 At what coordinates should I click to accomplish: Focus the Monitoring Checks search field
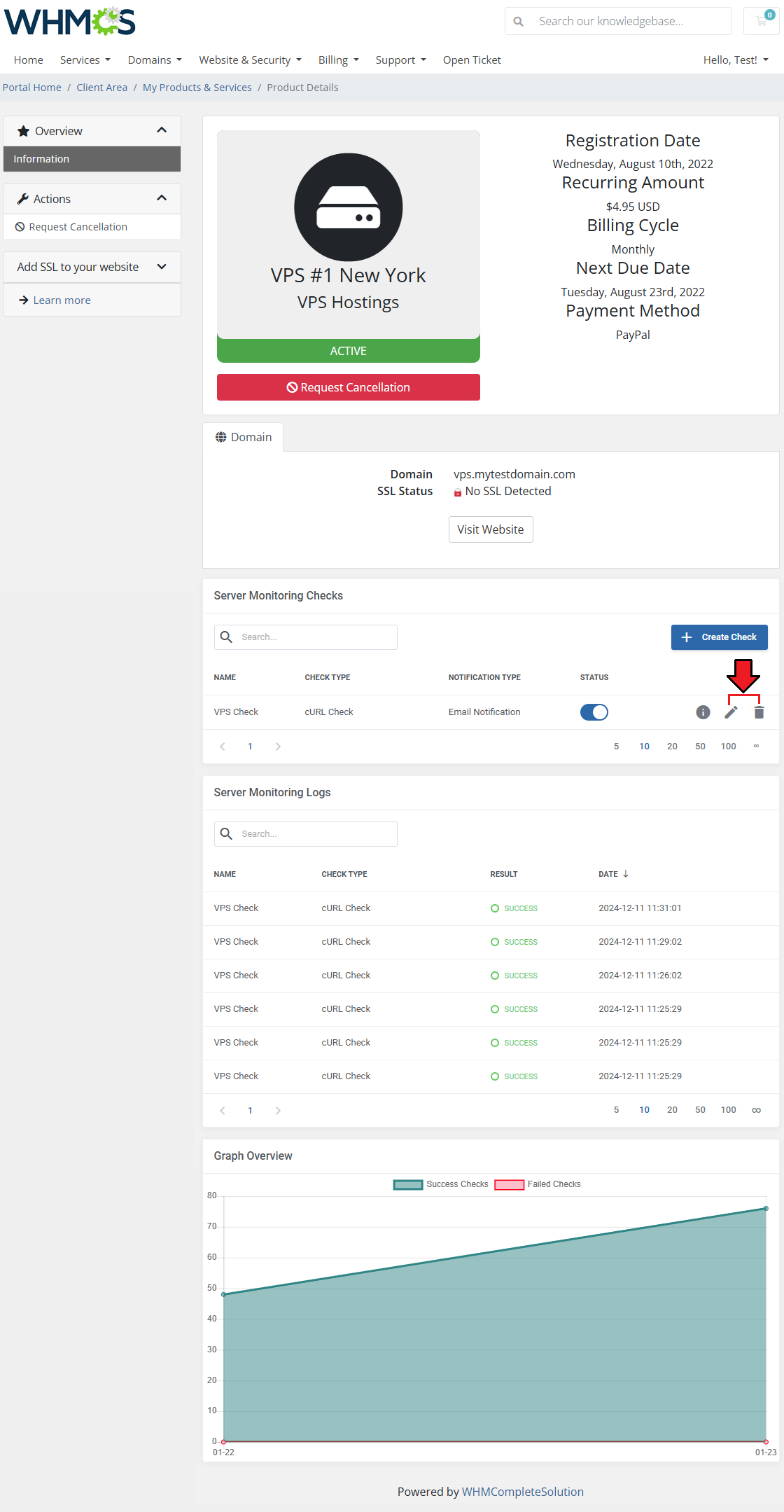pyautogui.click(x=306, y=637)
